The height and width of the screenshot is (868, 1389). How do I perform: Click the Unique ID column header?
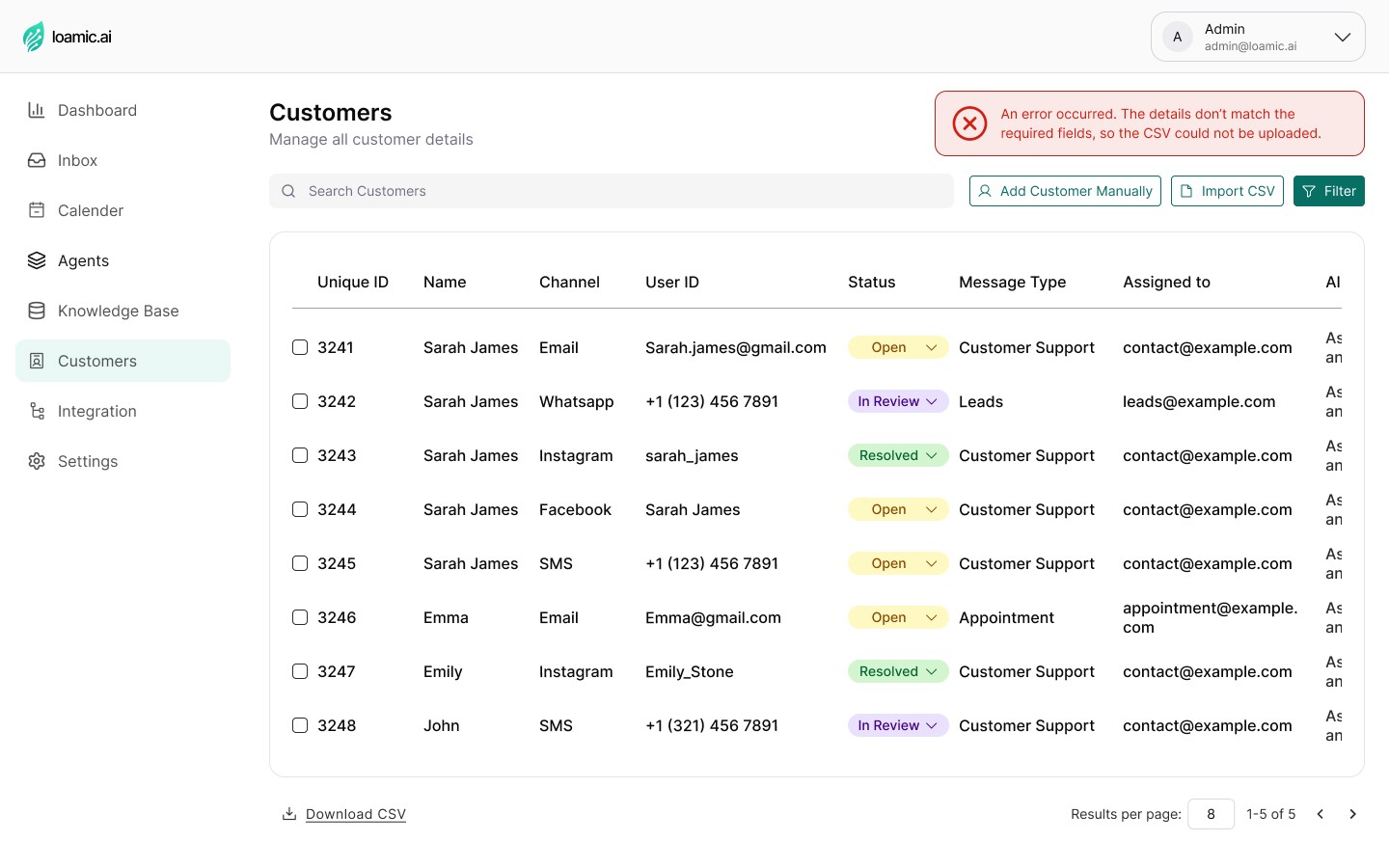(x=353, y=282)
